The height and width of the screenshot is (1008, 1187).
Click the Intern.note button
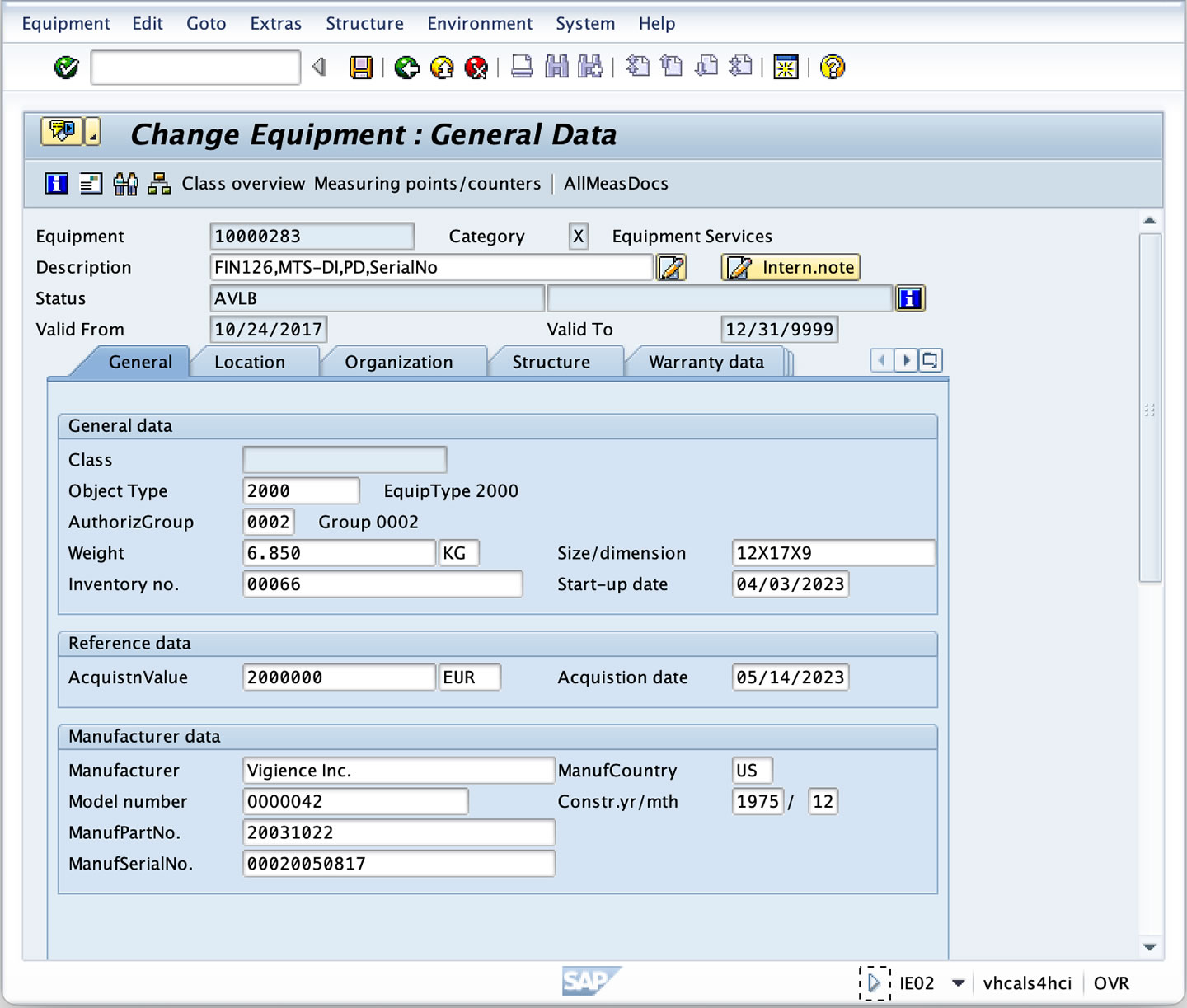(x=790, y=267)
